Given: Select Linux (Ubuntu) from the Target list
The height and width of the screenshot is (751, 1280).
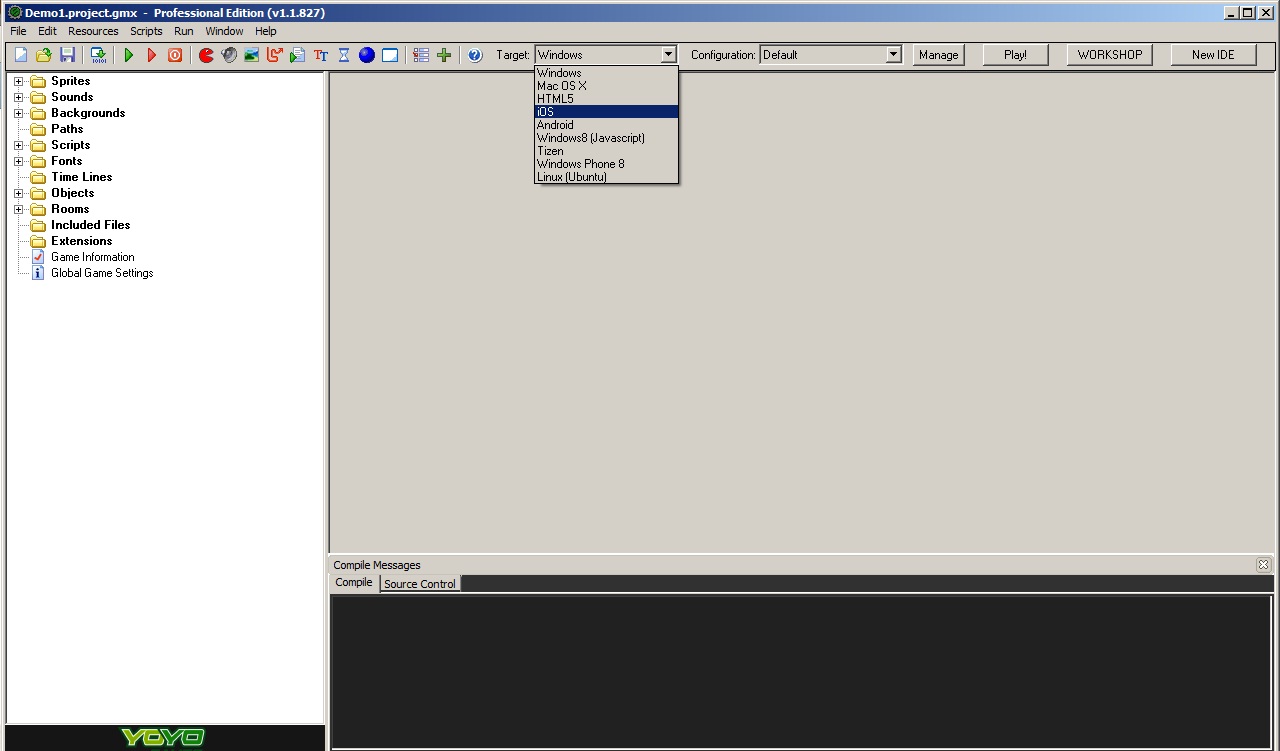Looking at the screenshot, I should [x=607, y=177].
